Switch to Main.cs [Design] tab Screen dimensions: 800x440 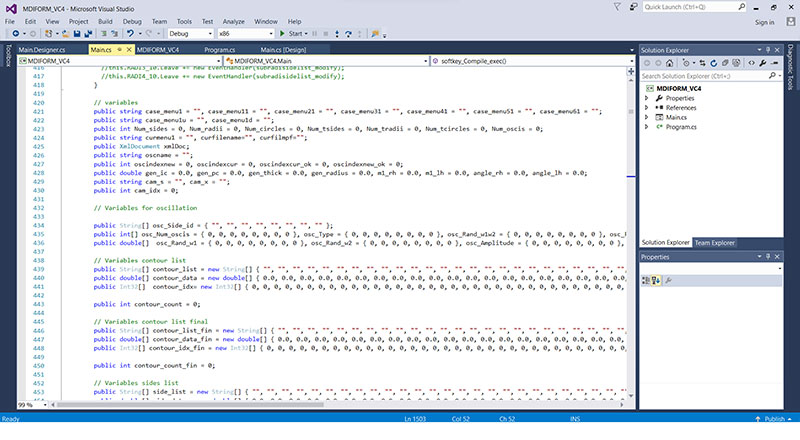pyautogui.click(x=283, y=50)
